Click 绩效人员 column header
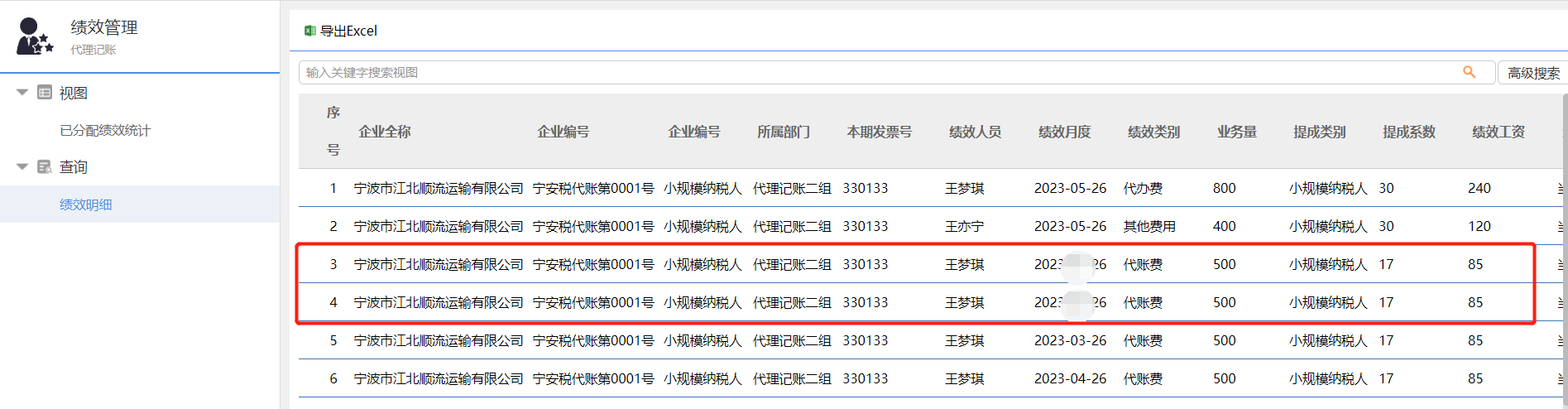The image size is (1568, 409). pyautogui.click(x=976, y=132)
